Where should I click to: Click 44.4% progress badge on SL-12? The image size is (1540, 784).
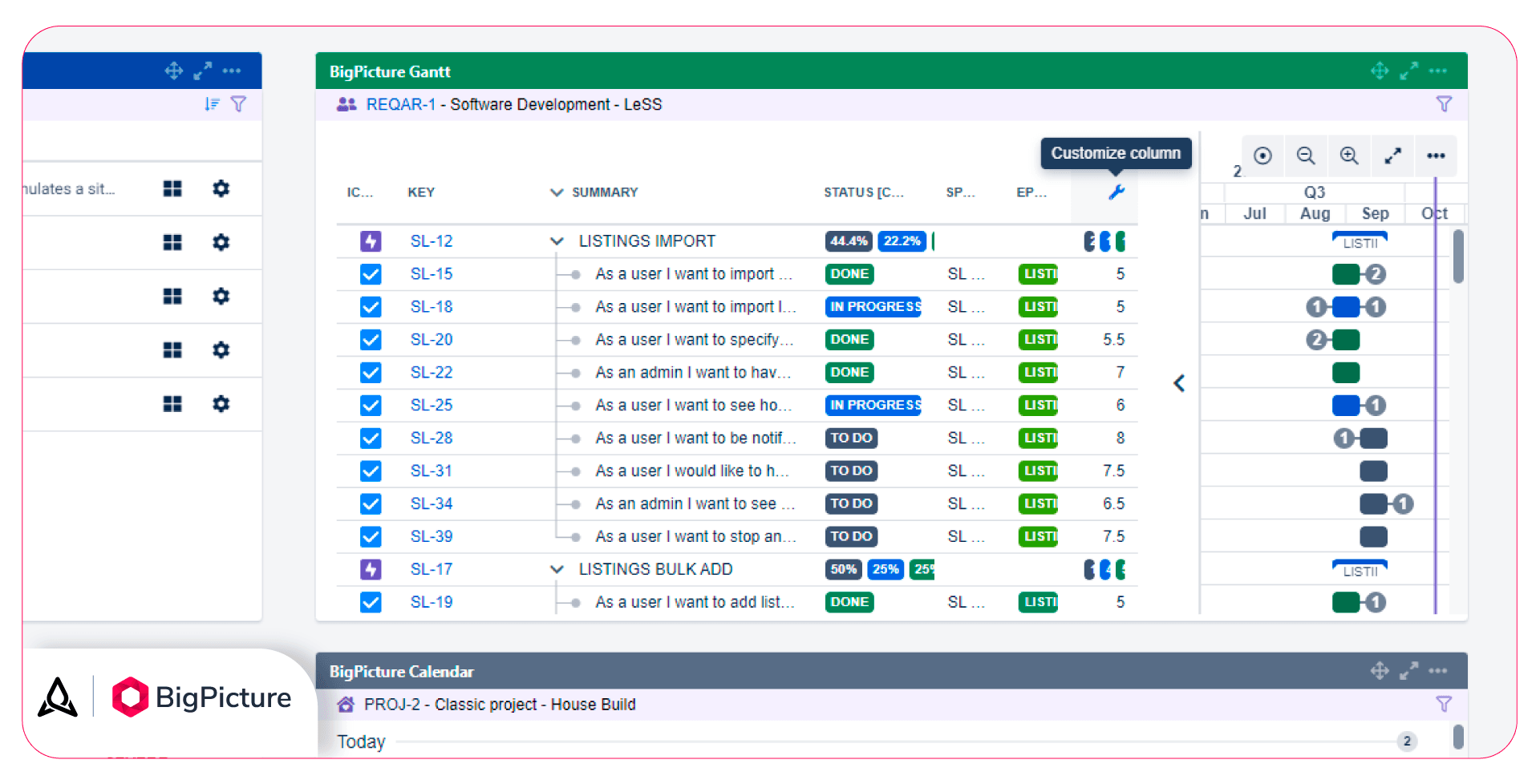pos(849,240)
